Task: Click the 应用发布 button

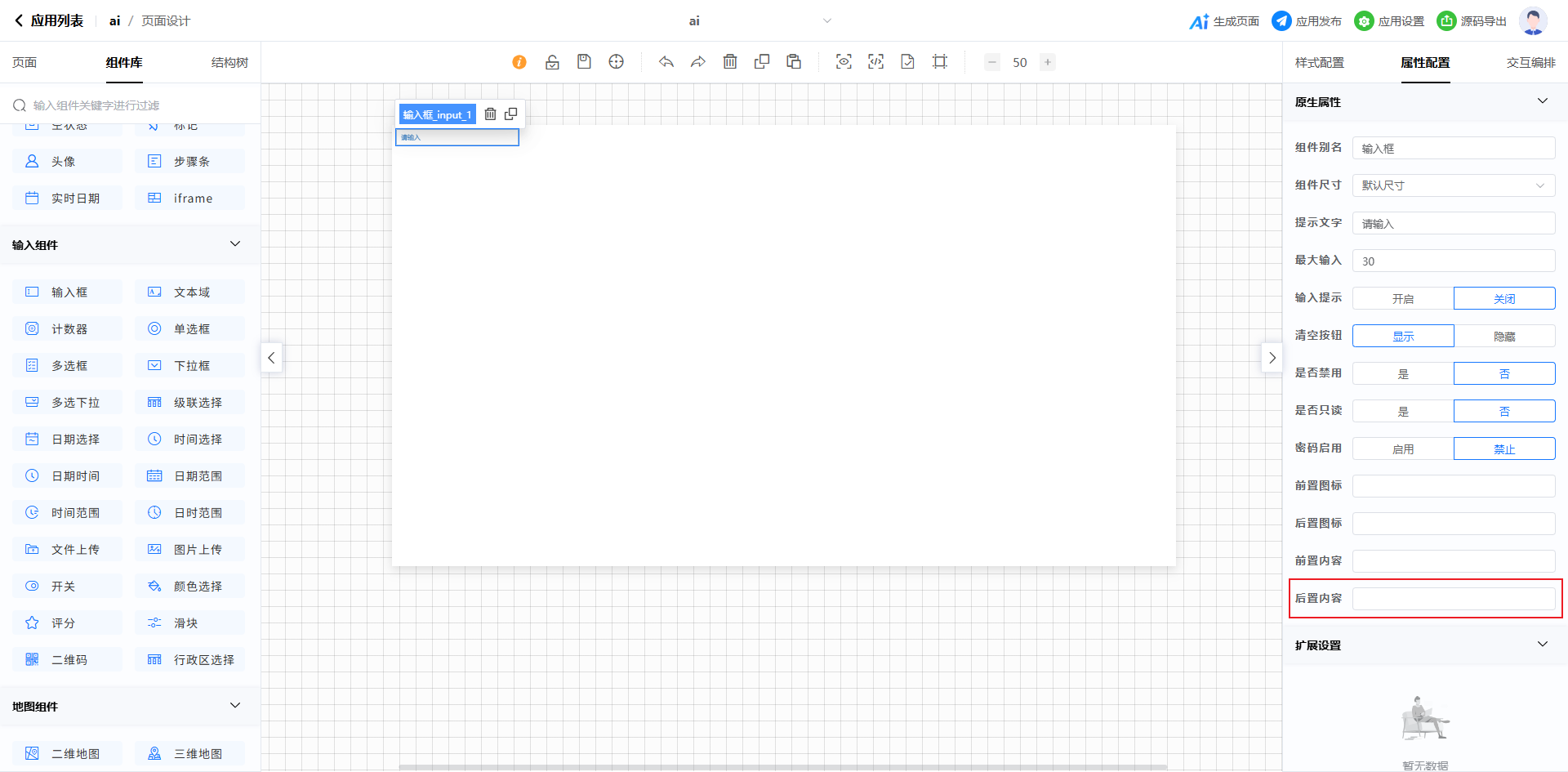Action: 1307,21
